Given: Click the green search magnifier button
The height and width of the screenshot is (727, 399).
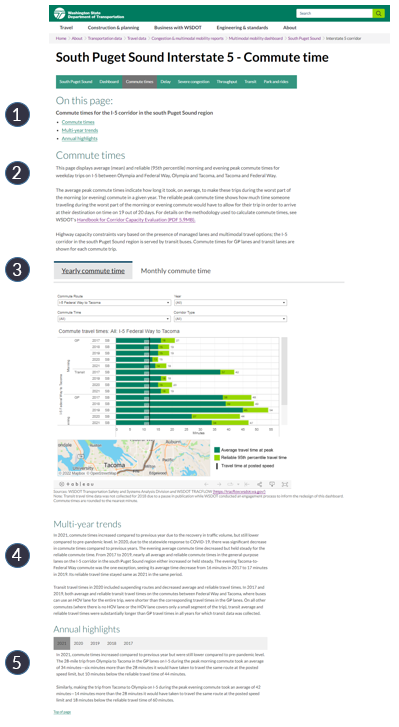Looking at the screenshot, I should 379,13.
